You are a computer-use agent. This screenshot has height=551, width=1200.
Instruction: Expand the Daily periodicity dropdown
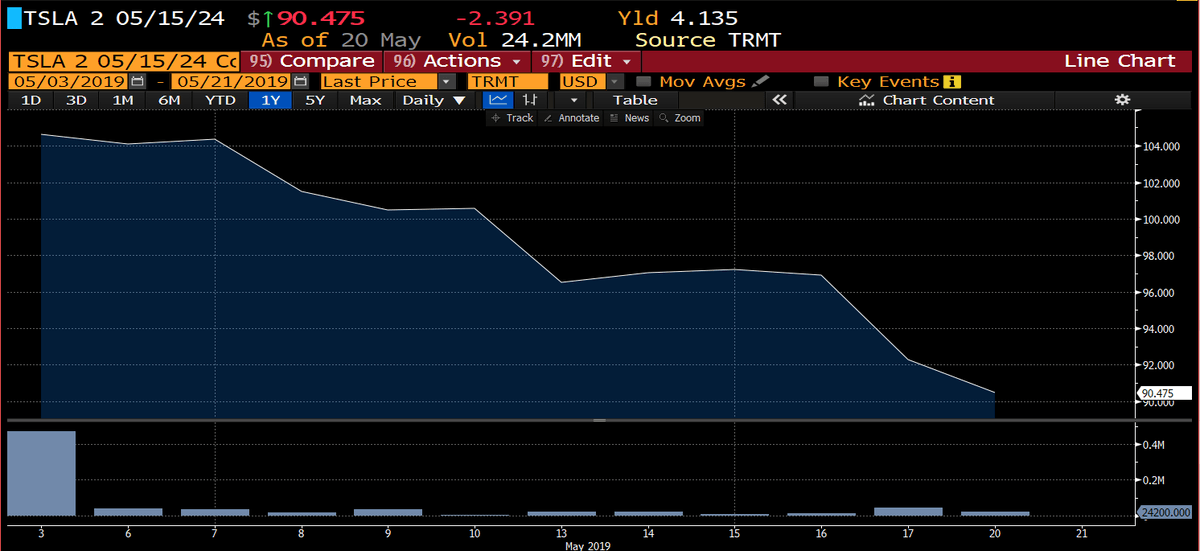(434, 100)
